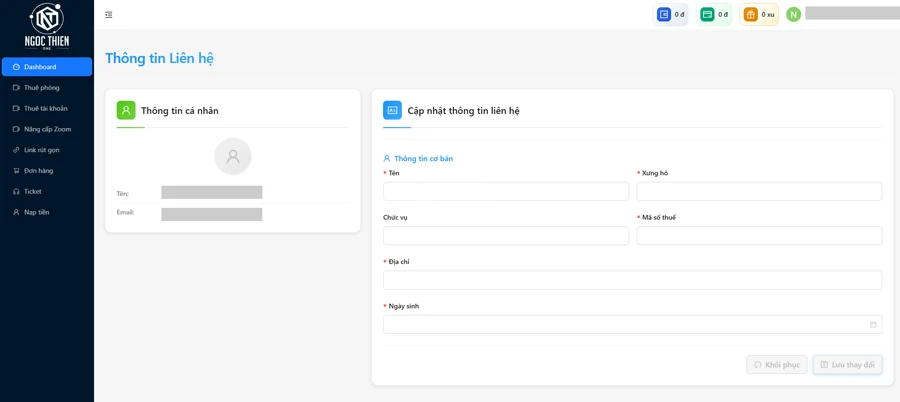
Task: Click the profile avatar placeholder
Action: tap(233, 157)
